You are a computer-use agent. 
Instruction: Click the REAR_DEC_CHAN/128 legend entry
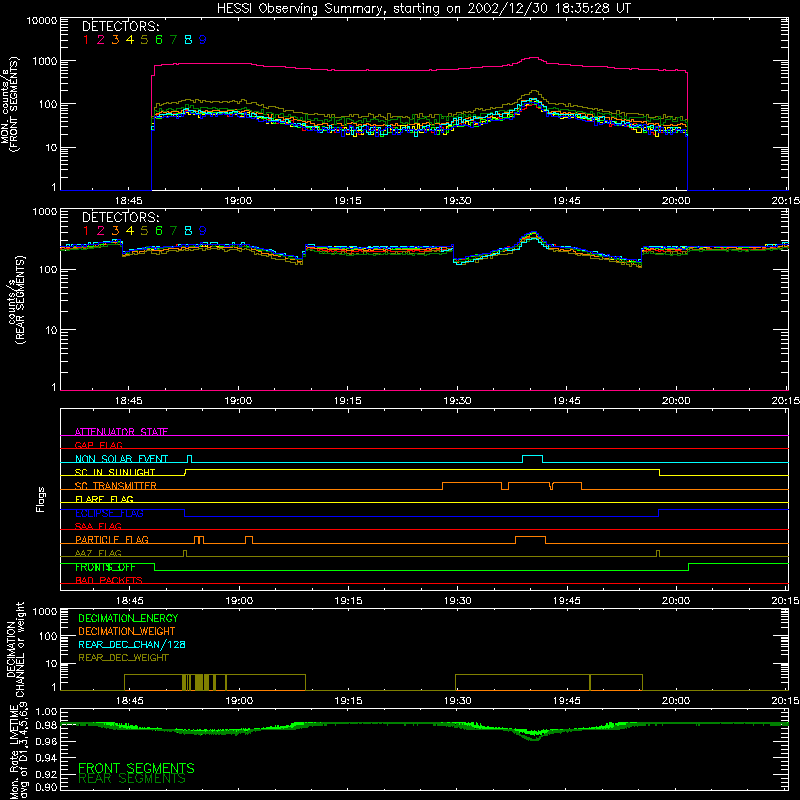132,644
